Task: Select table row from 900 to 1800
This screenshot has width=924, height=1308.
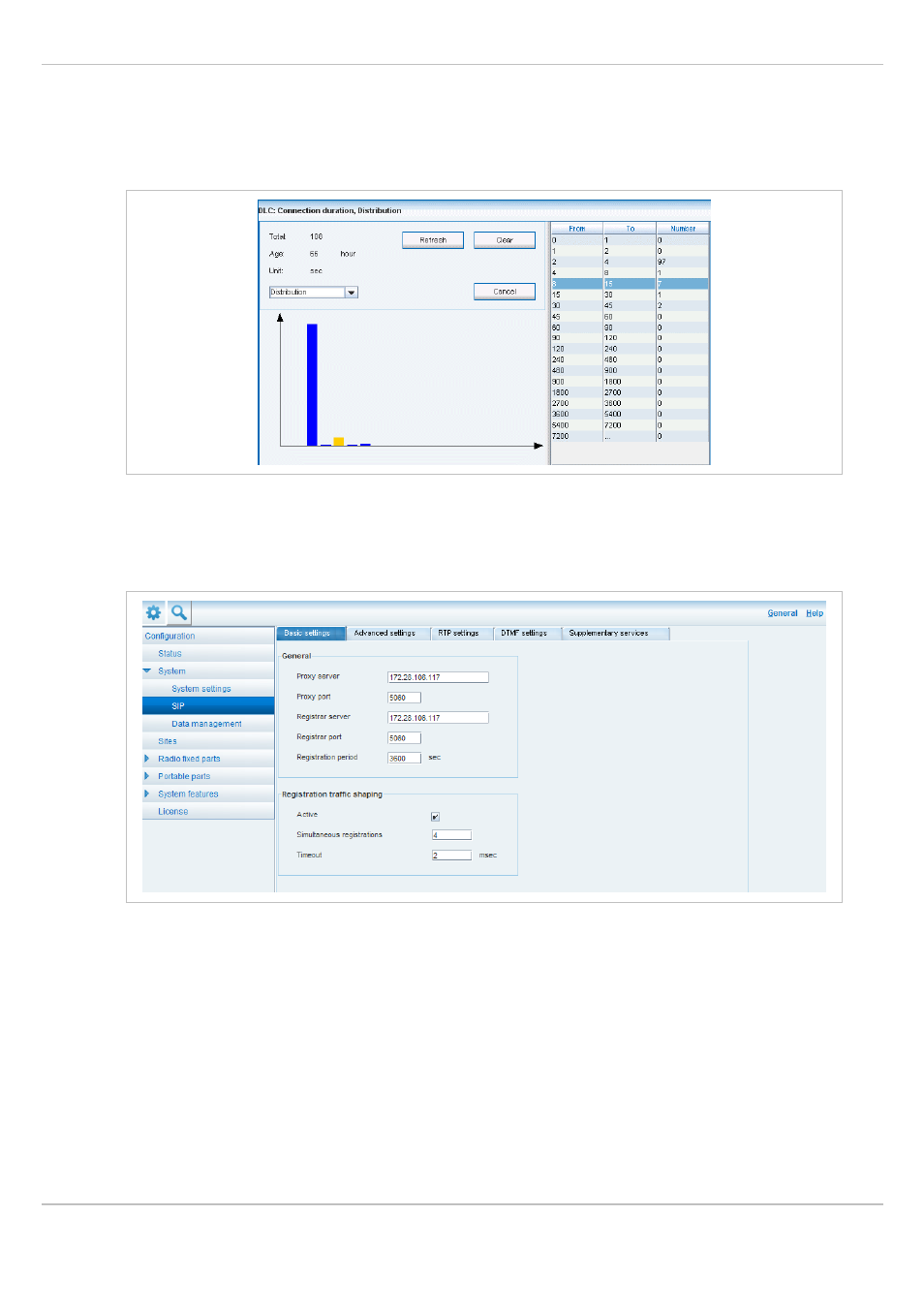Action: pos(630,382)
